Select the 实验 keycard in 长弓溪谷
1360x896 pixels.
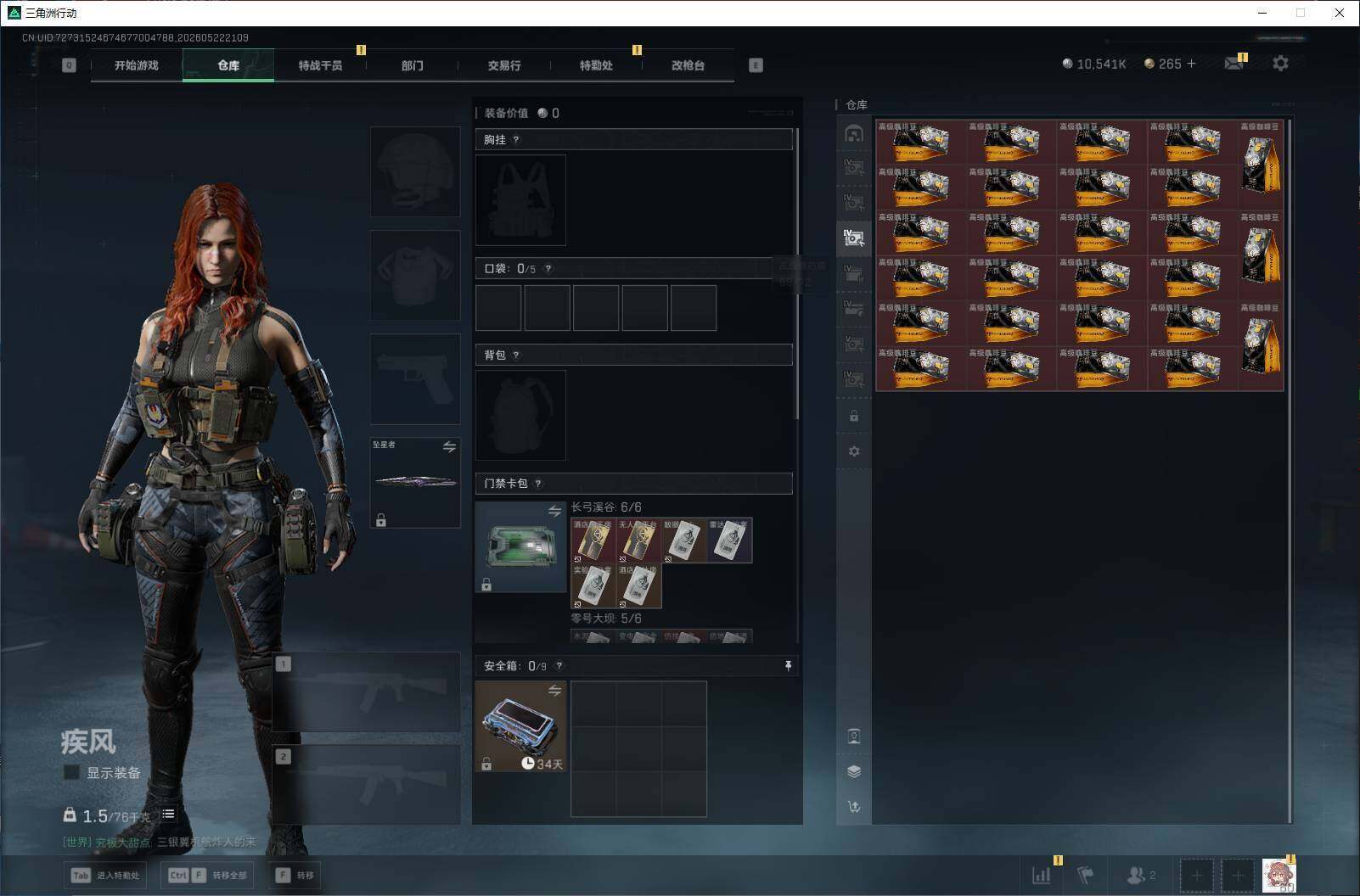(x=593, y=586)
